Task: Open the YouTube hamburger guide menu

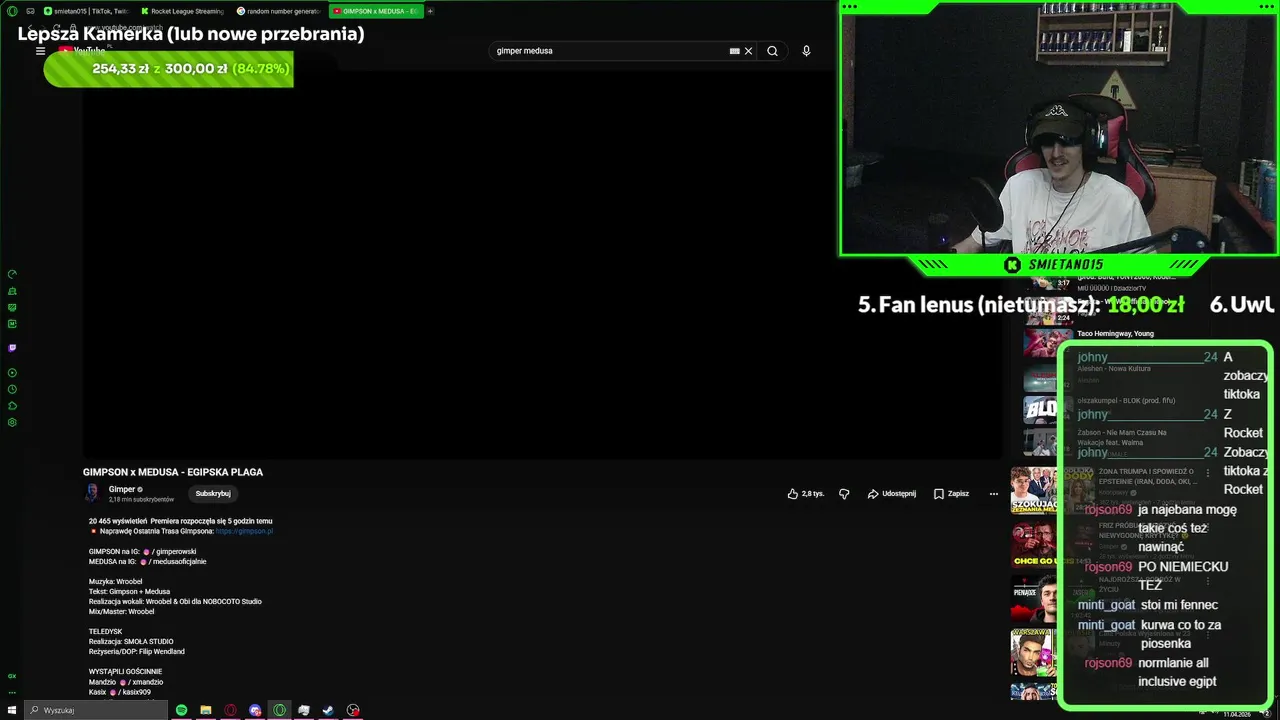Action: (40, 51)
